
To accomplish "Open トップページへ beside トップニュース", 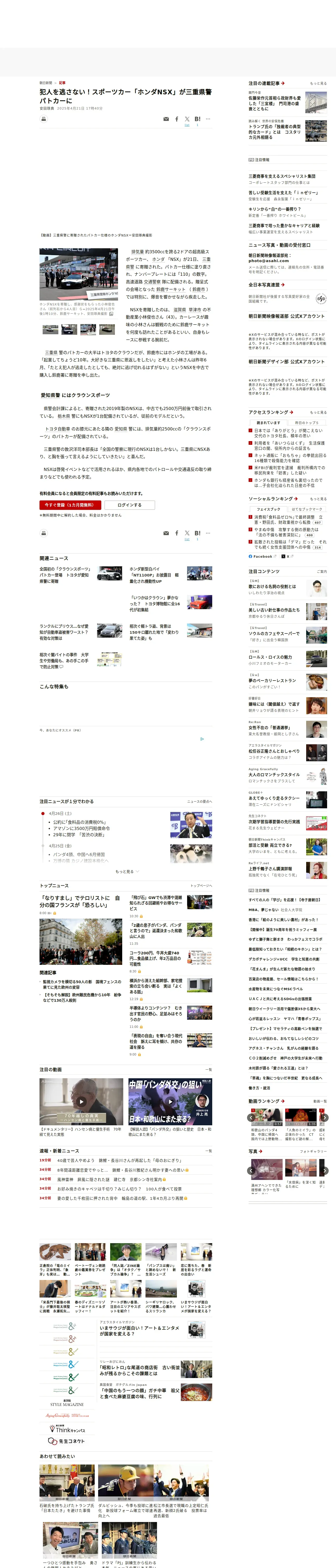I will click(201, 886).
